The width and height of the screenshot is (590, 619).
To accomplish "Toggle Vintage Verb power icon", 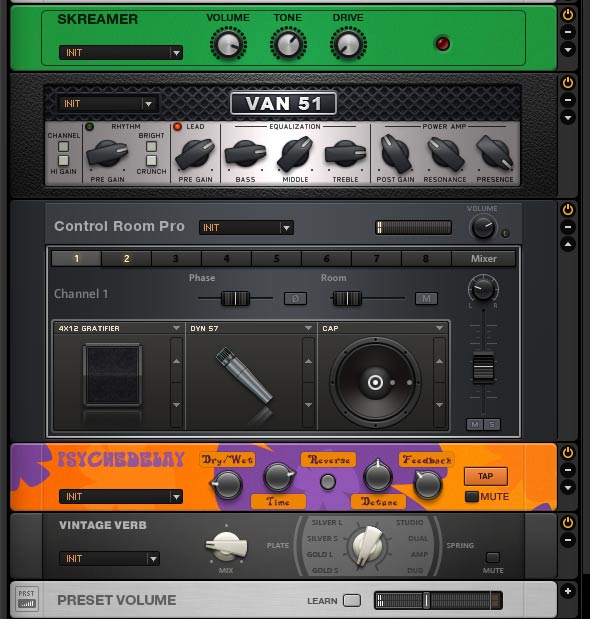I will [x=568, y=522].
